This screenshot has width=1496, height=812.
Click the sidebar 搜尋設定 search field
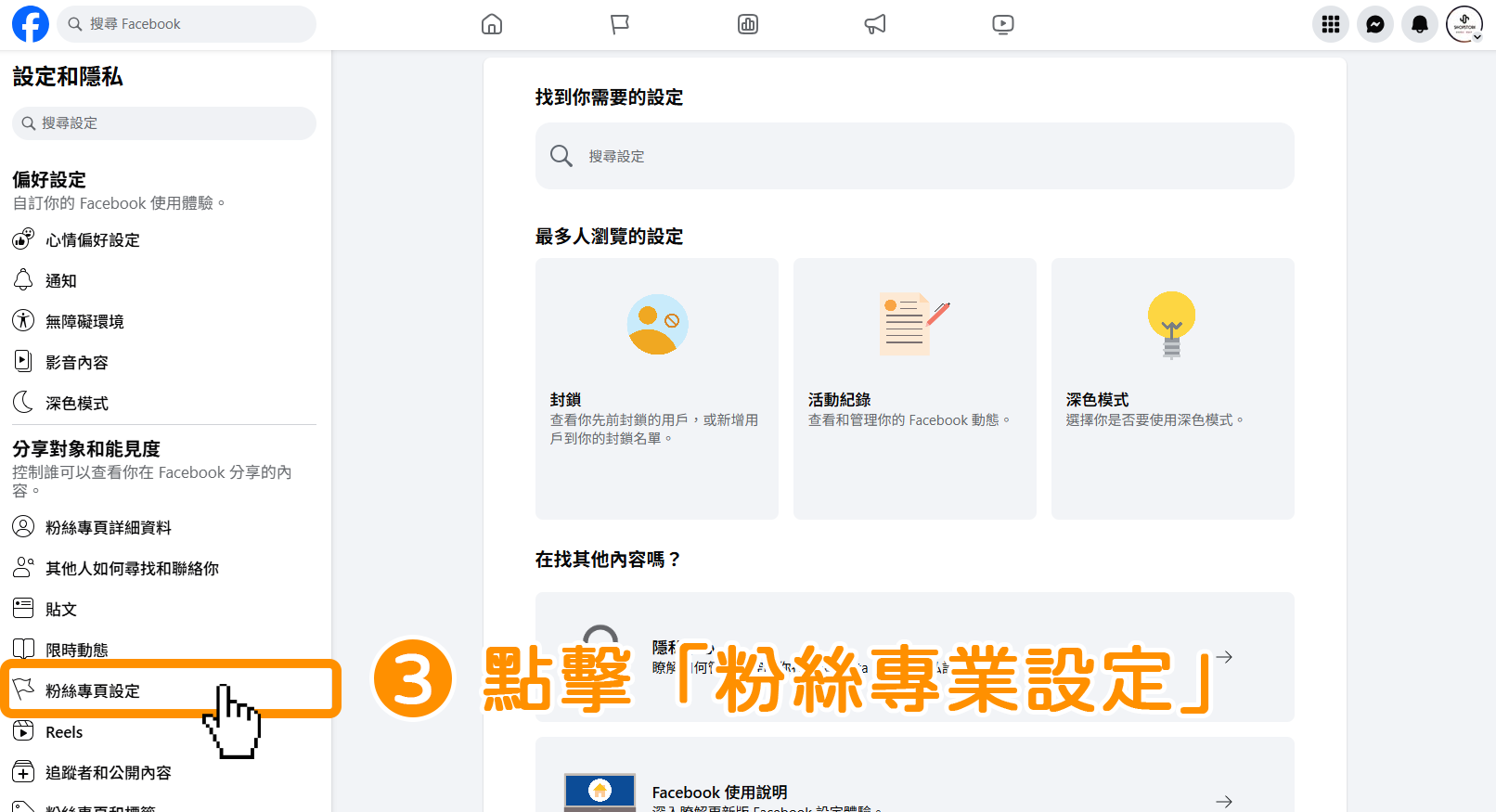(x=164, y=123)
